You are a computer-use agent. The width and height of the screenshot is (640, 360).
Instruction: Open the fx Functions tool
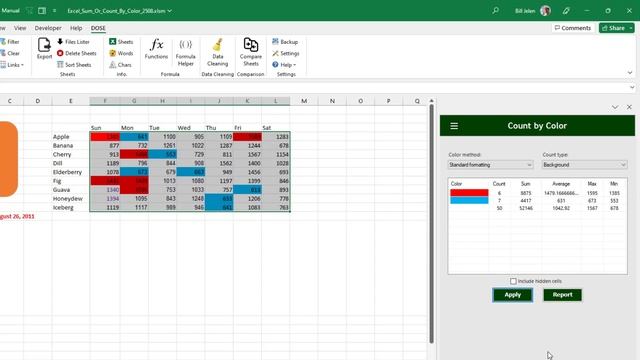pyautogui.click(x=156, y=49)
